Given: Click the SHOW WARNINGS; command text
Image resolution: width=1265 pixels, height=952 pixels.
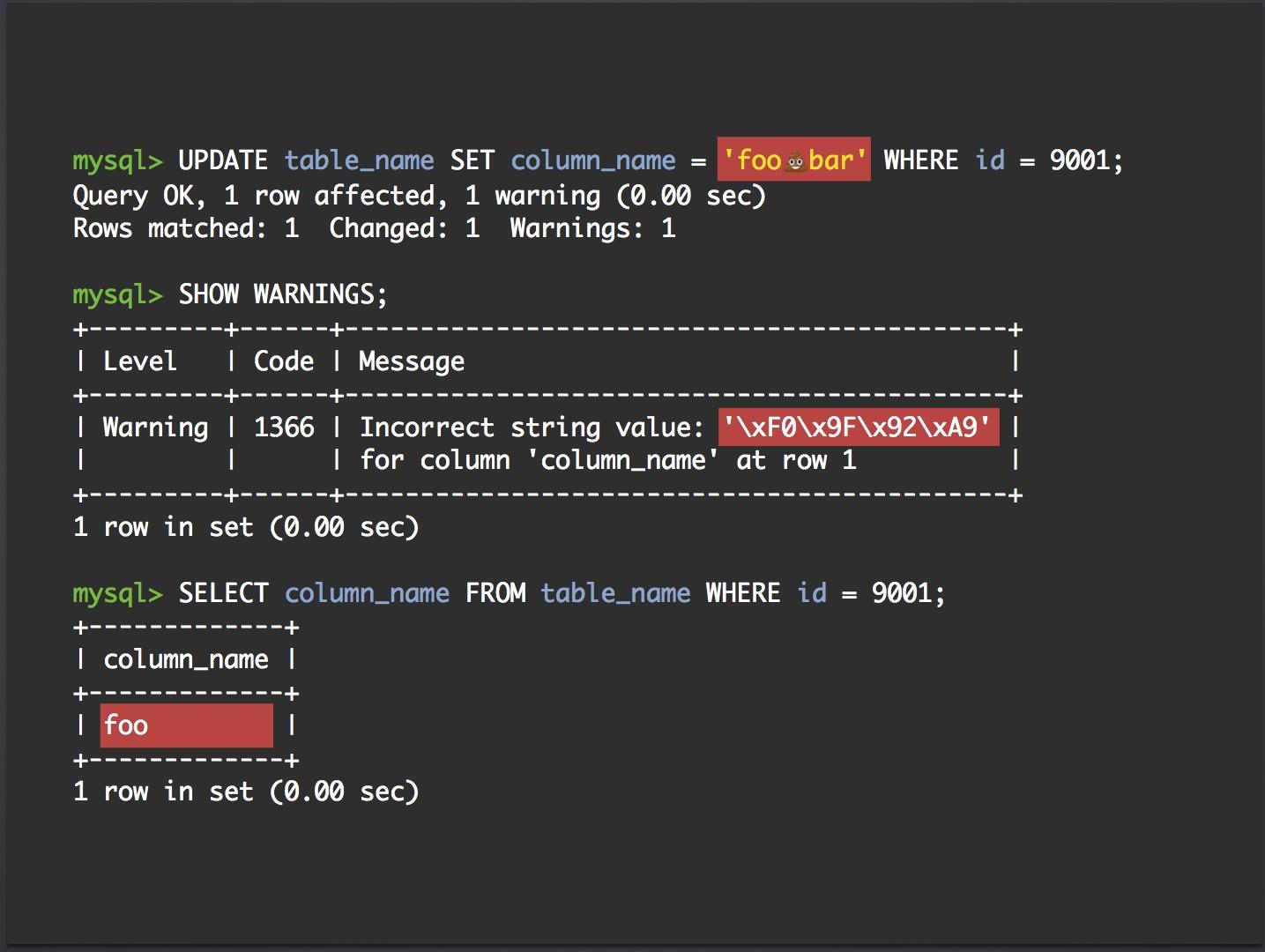Looking at the screenshot, I should [283, 294].
